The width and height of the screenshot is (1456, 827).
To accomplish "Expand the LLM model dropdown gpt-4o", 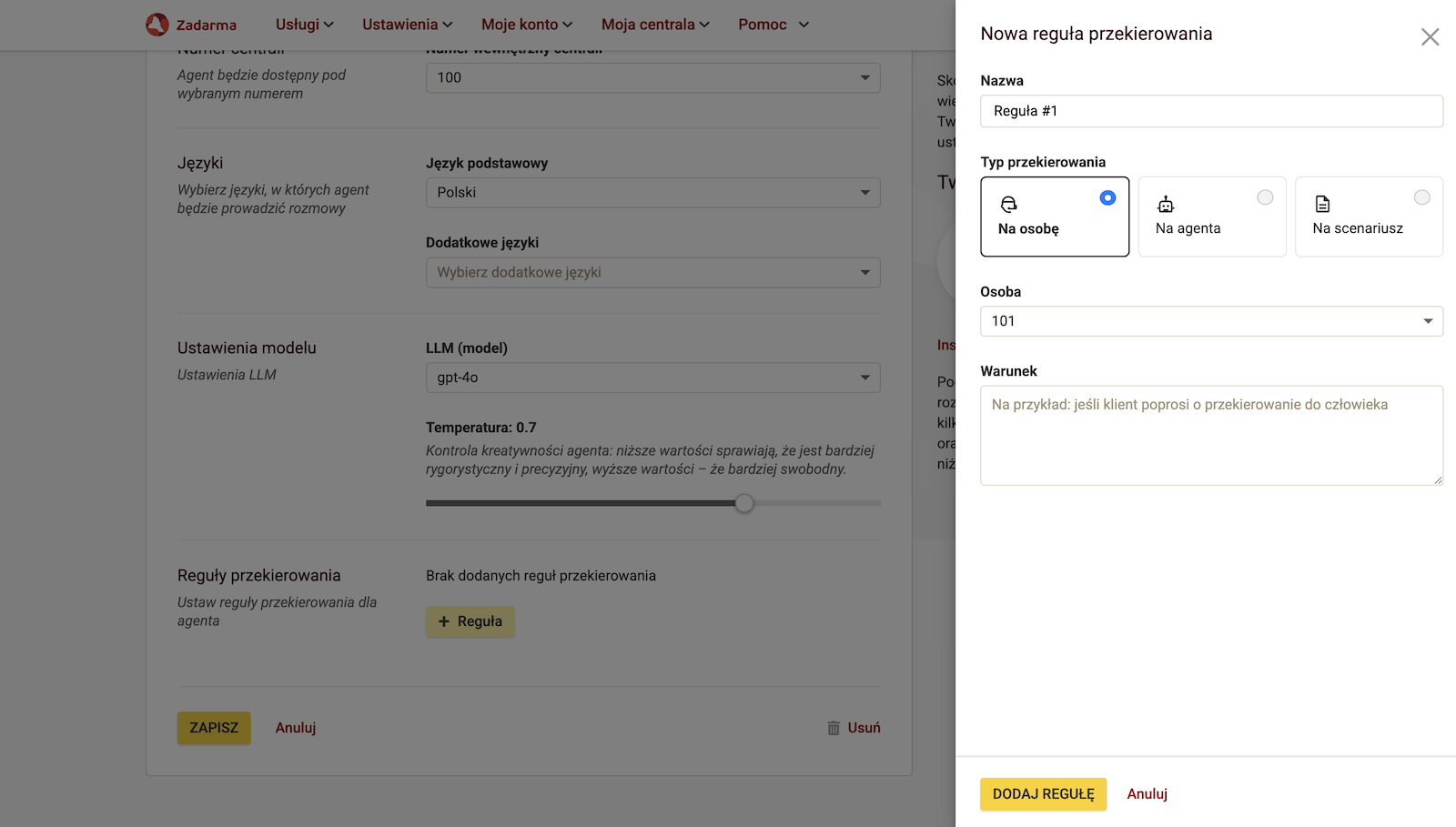I will (652, 378).
